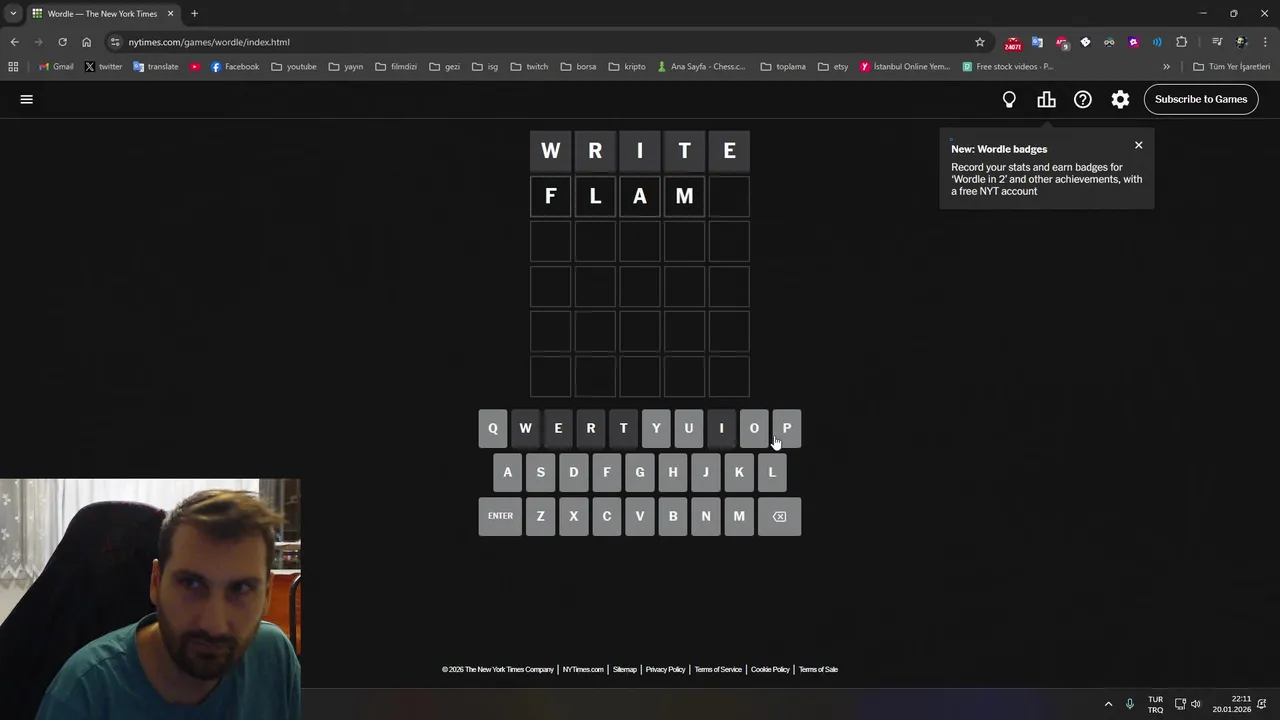The image size is (1280, 720).
Task: Show hidden system tray icons
Action: click(x=1108, y=704)
